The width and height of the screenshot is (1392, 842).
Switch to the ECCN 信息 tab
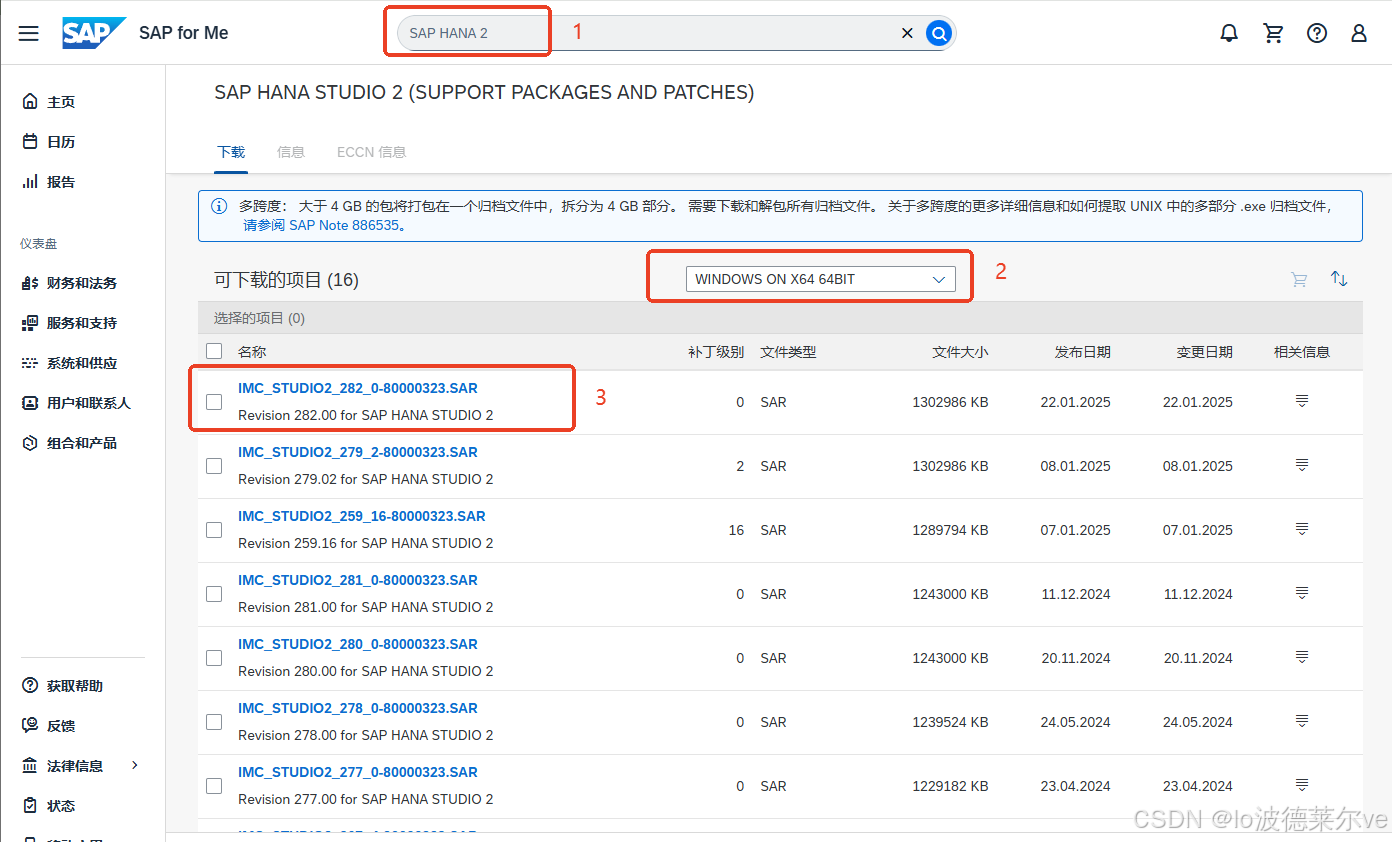click(x=371, y=152)
